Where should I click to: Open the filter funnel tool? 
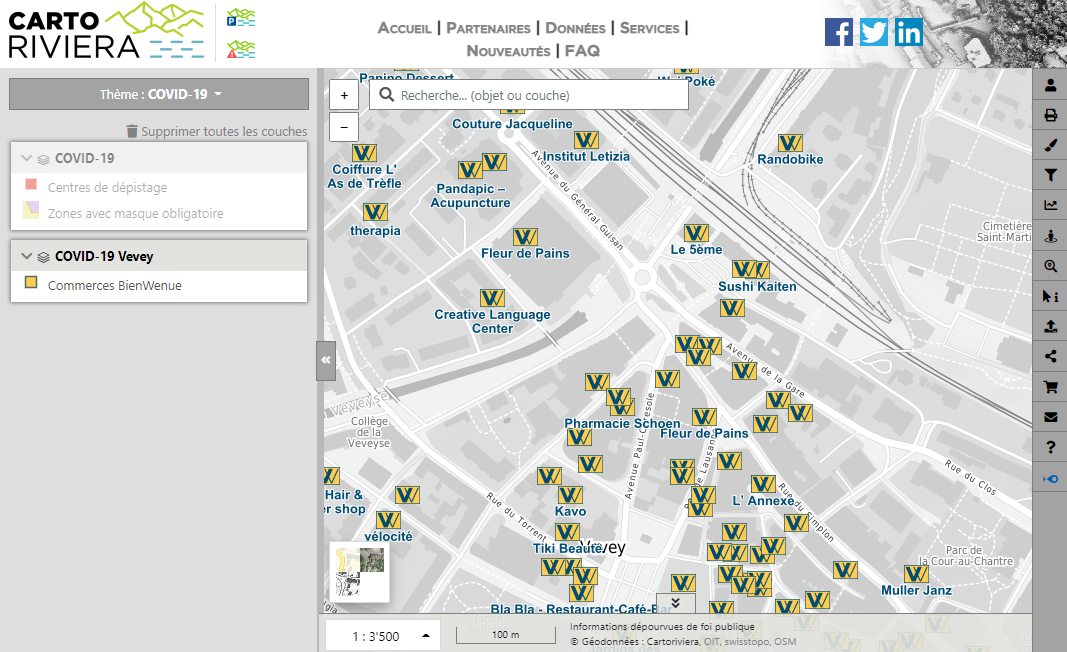point(1051,175)
